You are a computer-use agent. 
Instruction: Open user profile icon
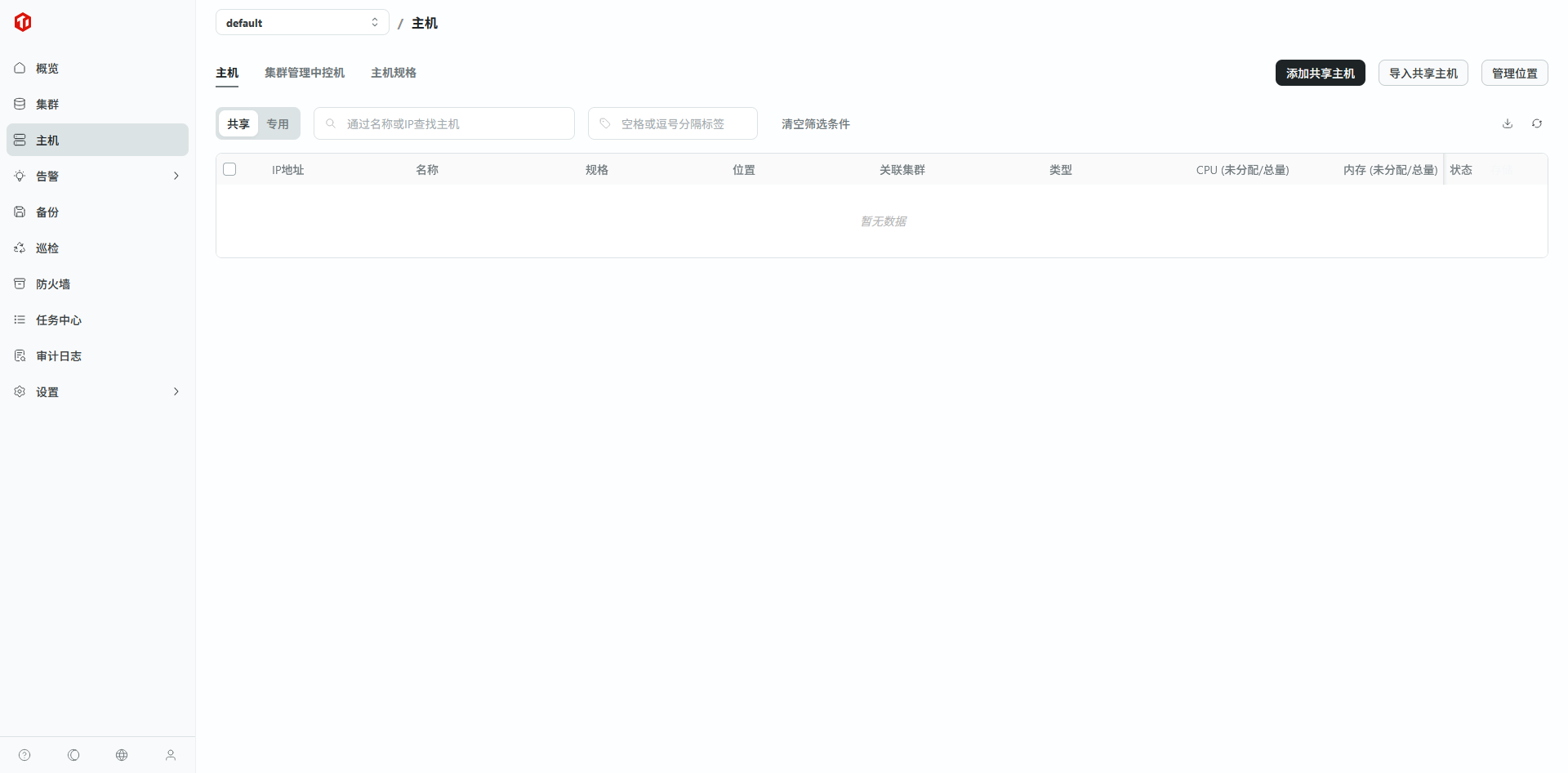tap(171, 755)
